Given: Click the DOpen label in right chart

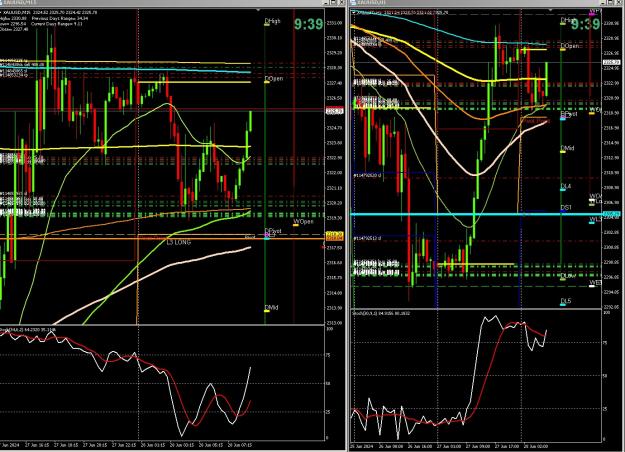Looking at the screenshot, I should click(x=570, y=46).
